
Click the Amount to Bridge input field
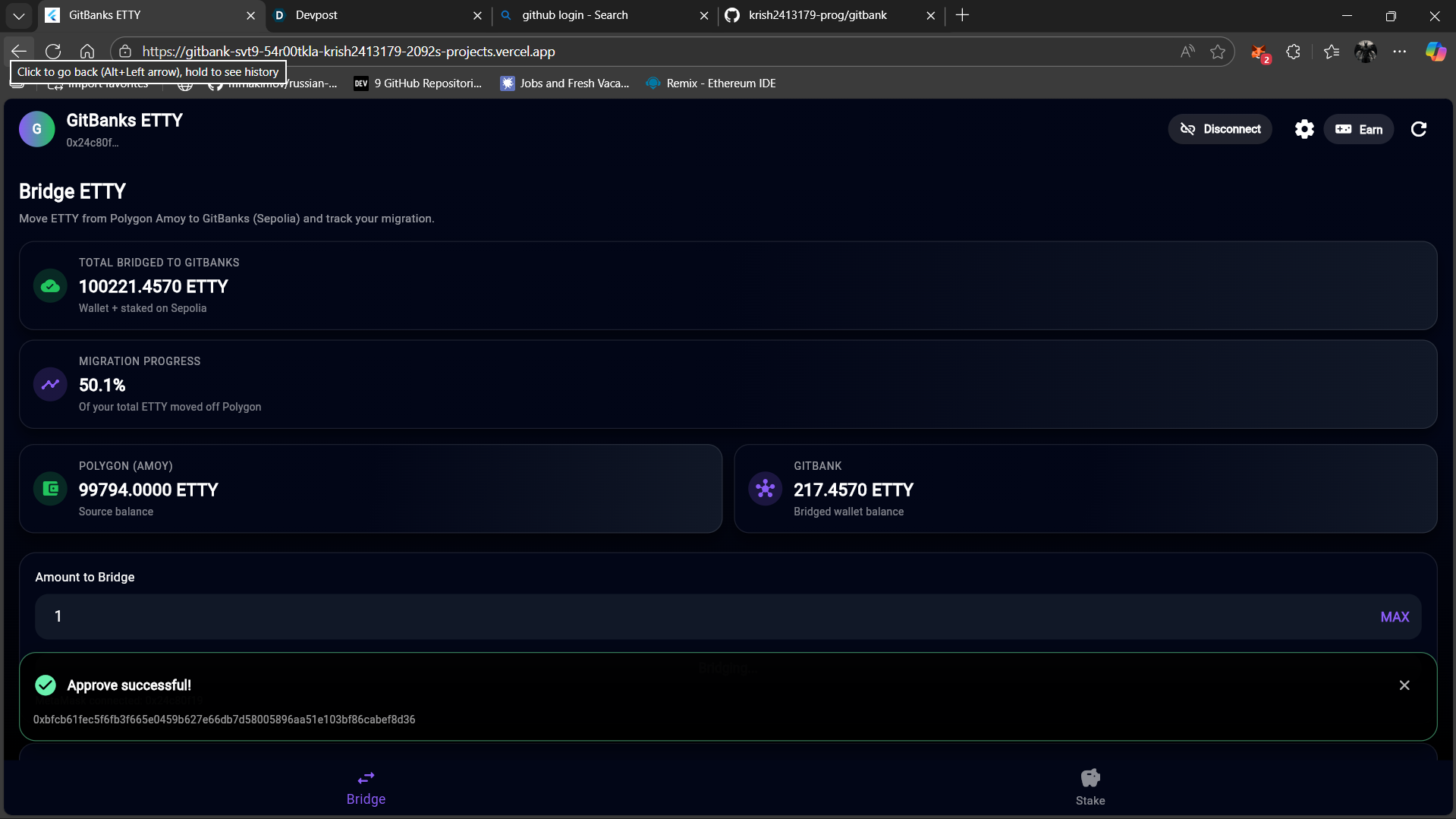click(728, 616)
